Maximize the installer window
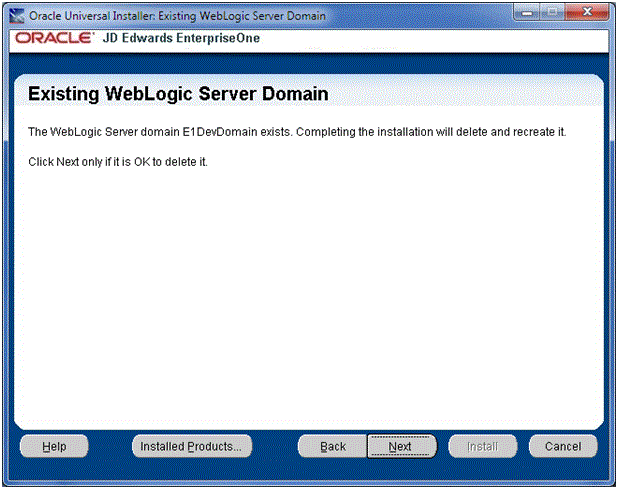Screen dimensions: 618x489 [552, 13]
